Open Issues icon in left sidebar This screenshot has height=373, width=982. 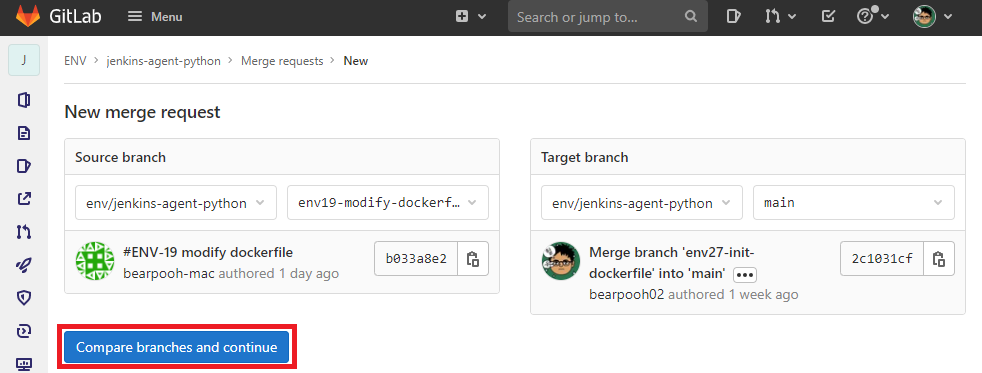[24, 166]
